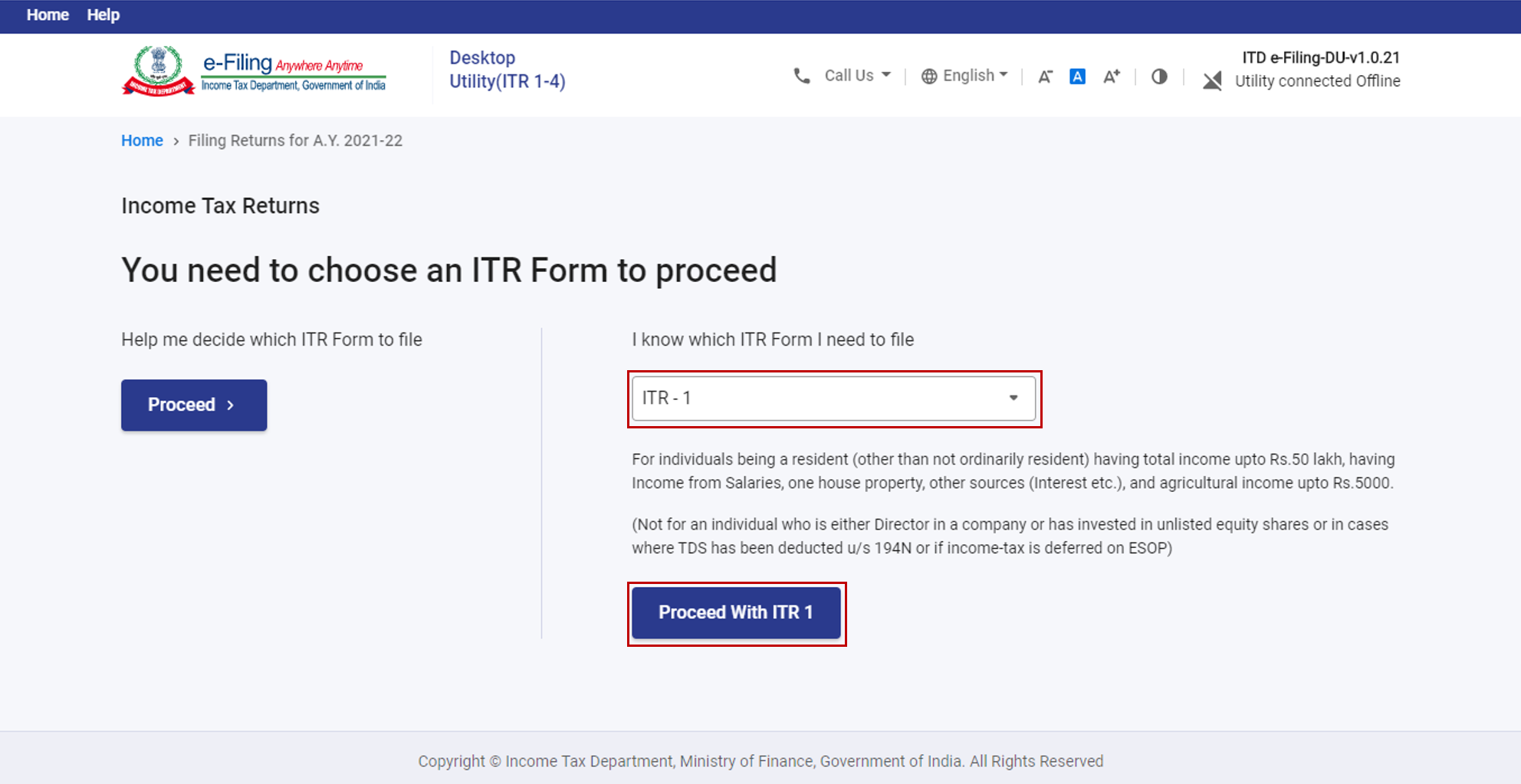The image size is (1521, 784).
Task: Click the breadcrumb separator chevron
Action: pyautogui.click(x=176, y=141)
